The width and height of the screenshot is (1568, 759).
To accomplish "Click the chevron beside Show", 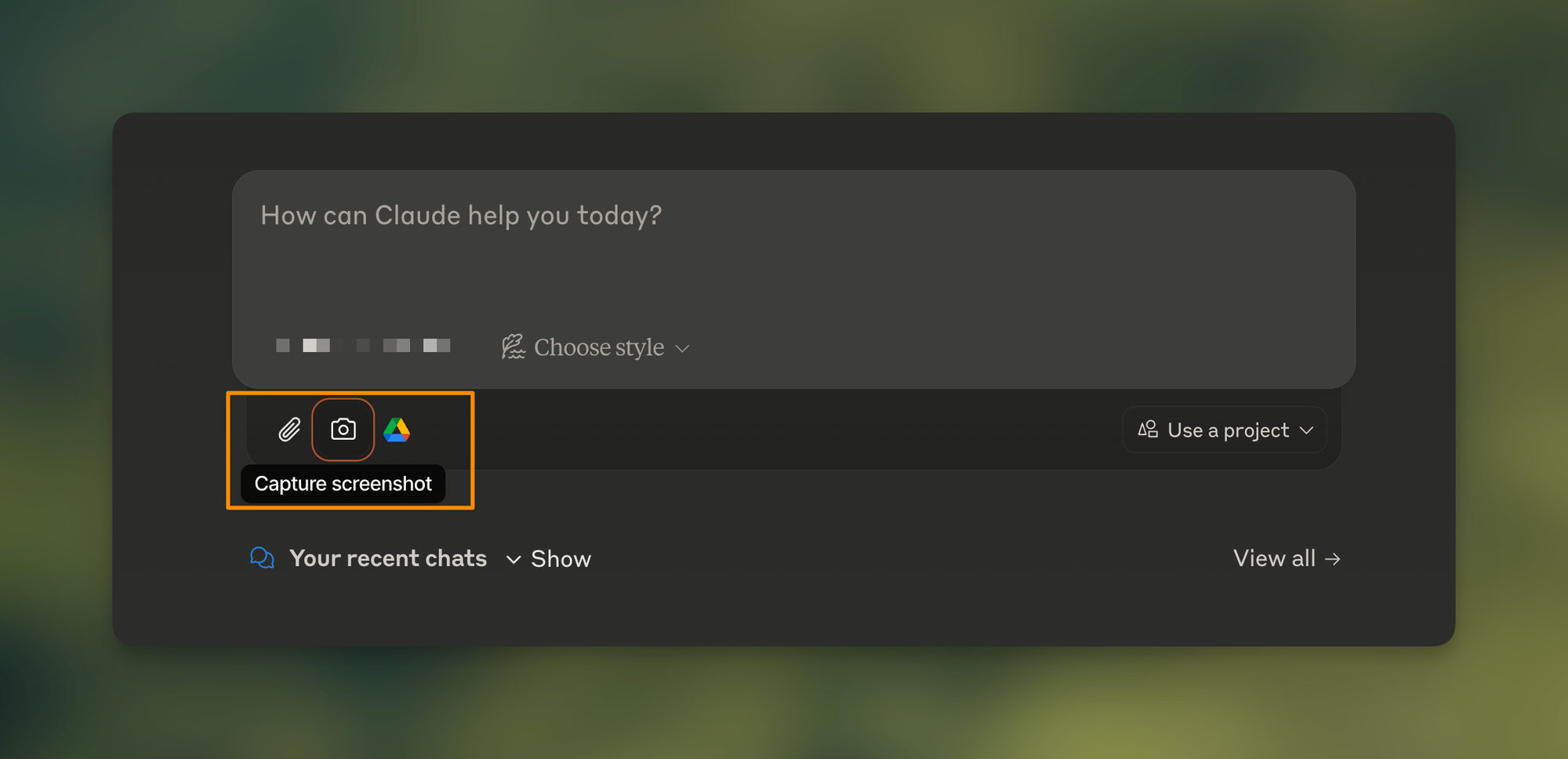I will click(514, 560).
